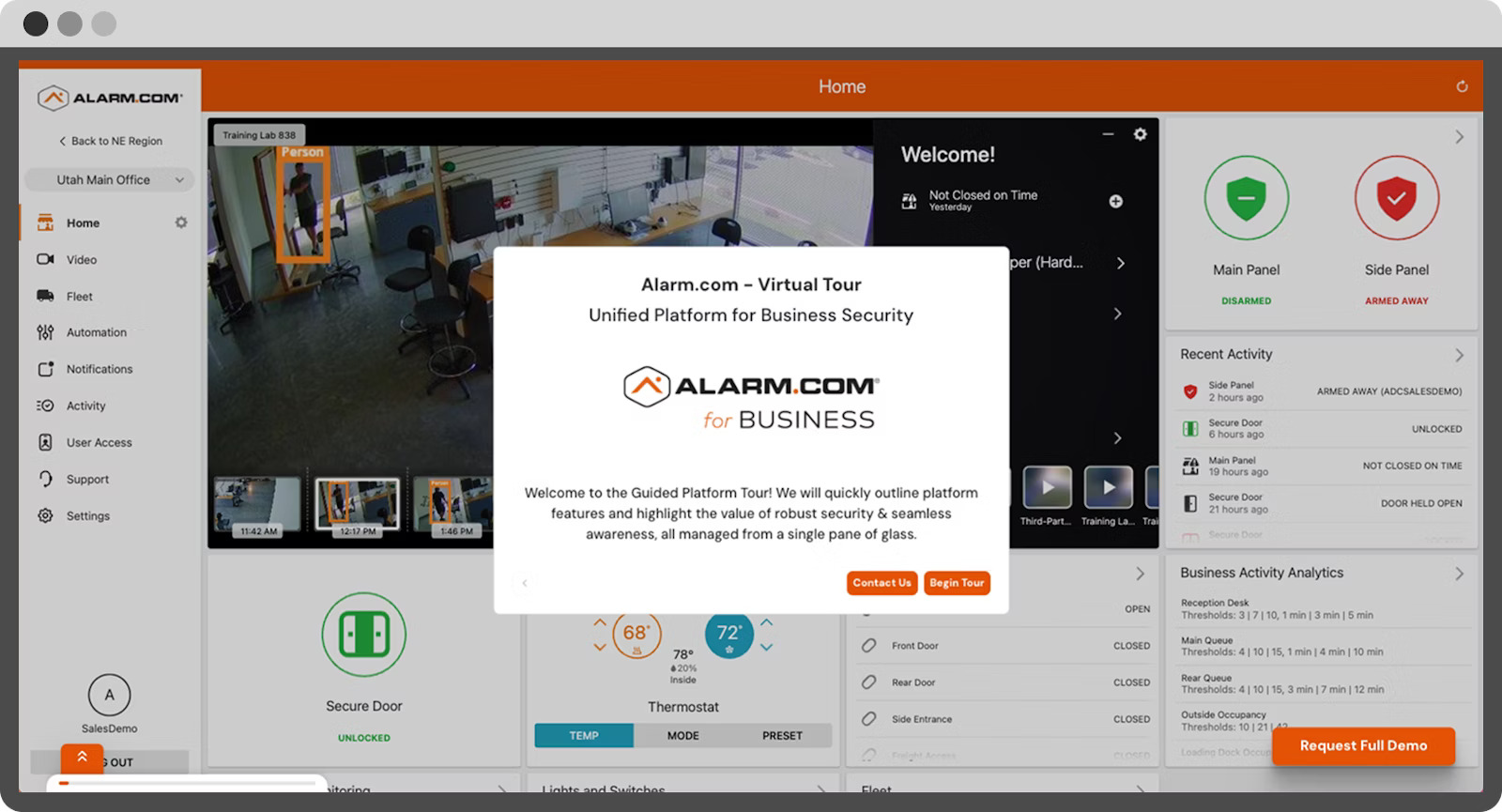Viewport: 1502px width, 812px height.
Task: Expand Business Activity Analytics panel
Action: pos(1459,574)
